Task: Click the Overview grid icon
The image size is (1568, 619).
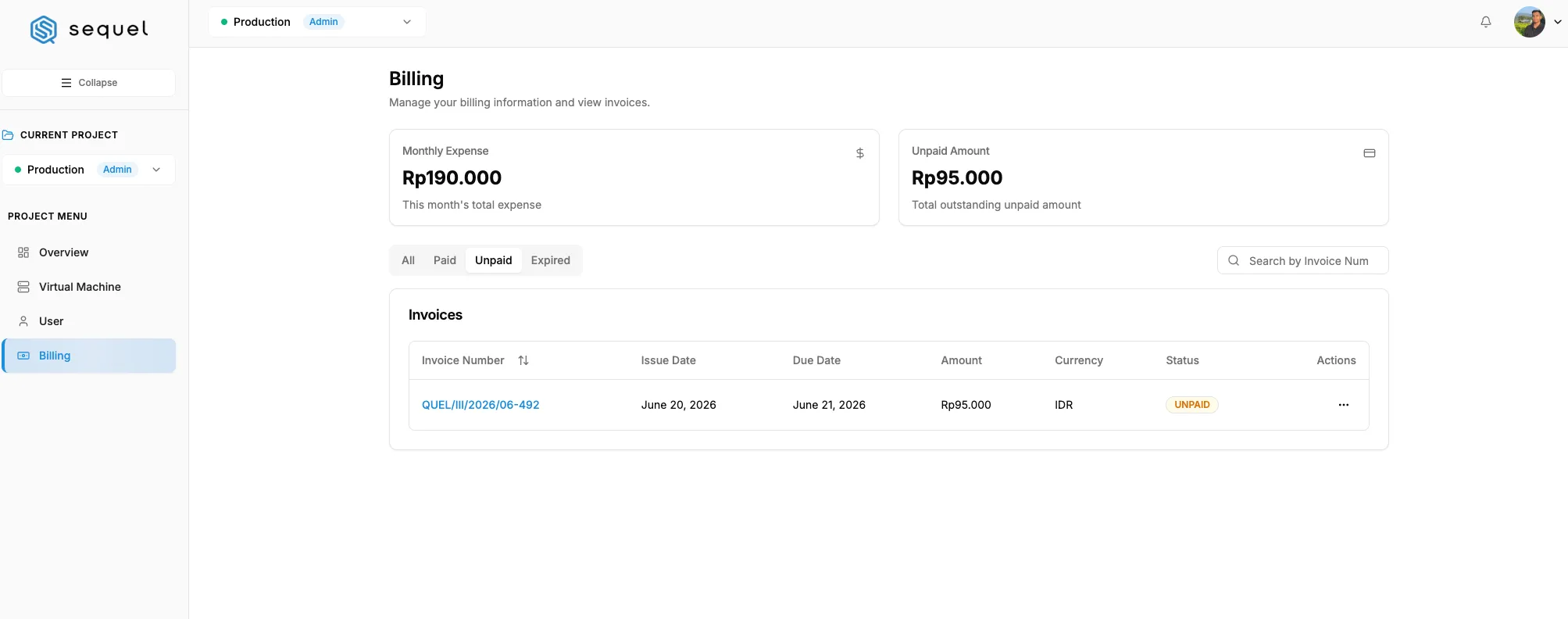Action: (23, 252)
